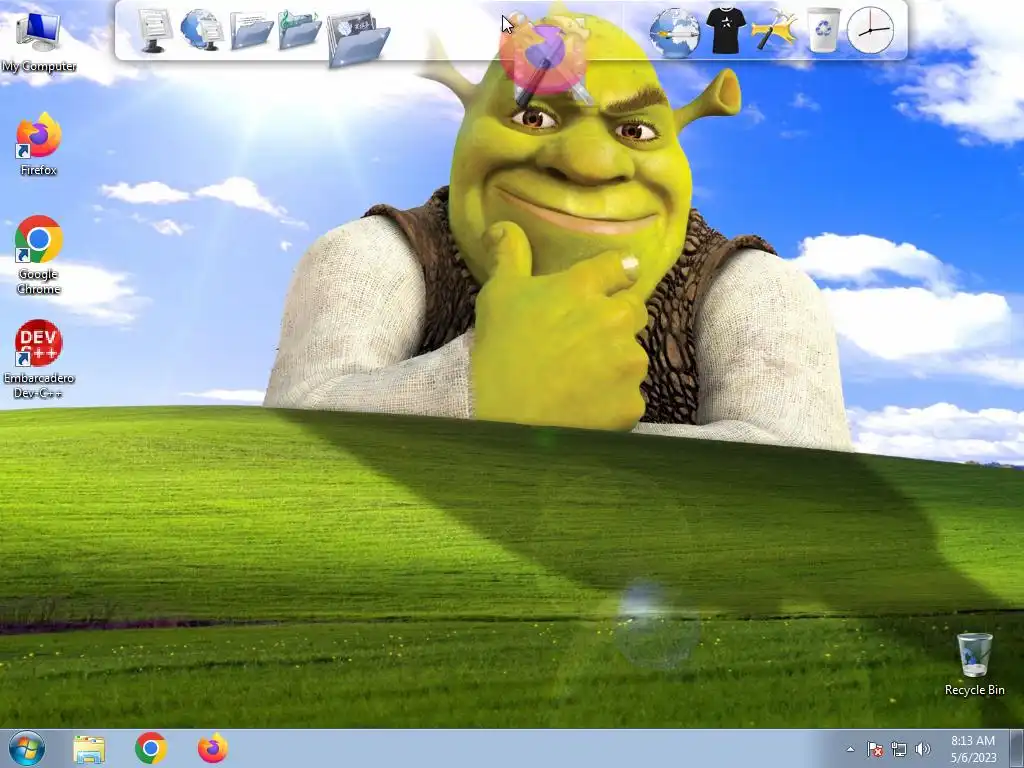Viewport: 1024px width, 768px height.
Task: Click the black T-shirt skins icon in the dock
Action: coord(726,30)
